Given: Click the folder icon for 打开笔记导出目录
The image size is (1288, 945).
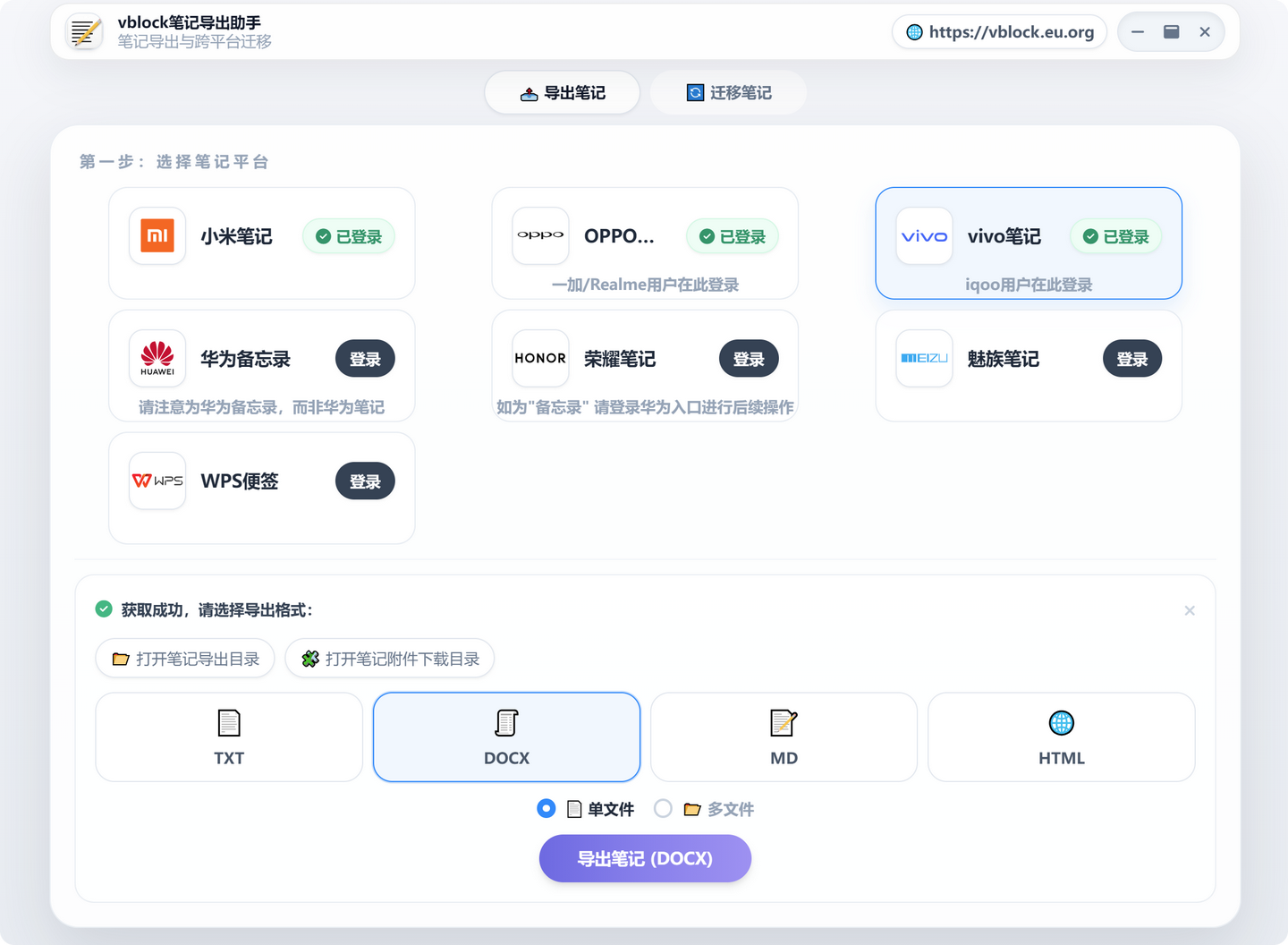Looking at the screenshot, I should click(x=121, y=660).
